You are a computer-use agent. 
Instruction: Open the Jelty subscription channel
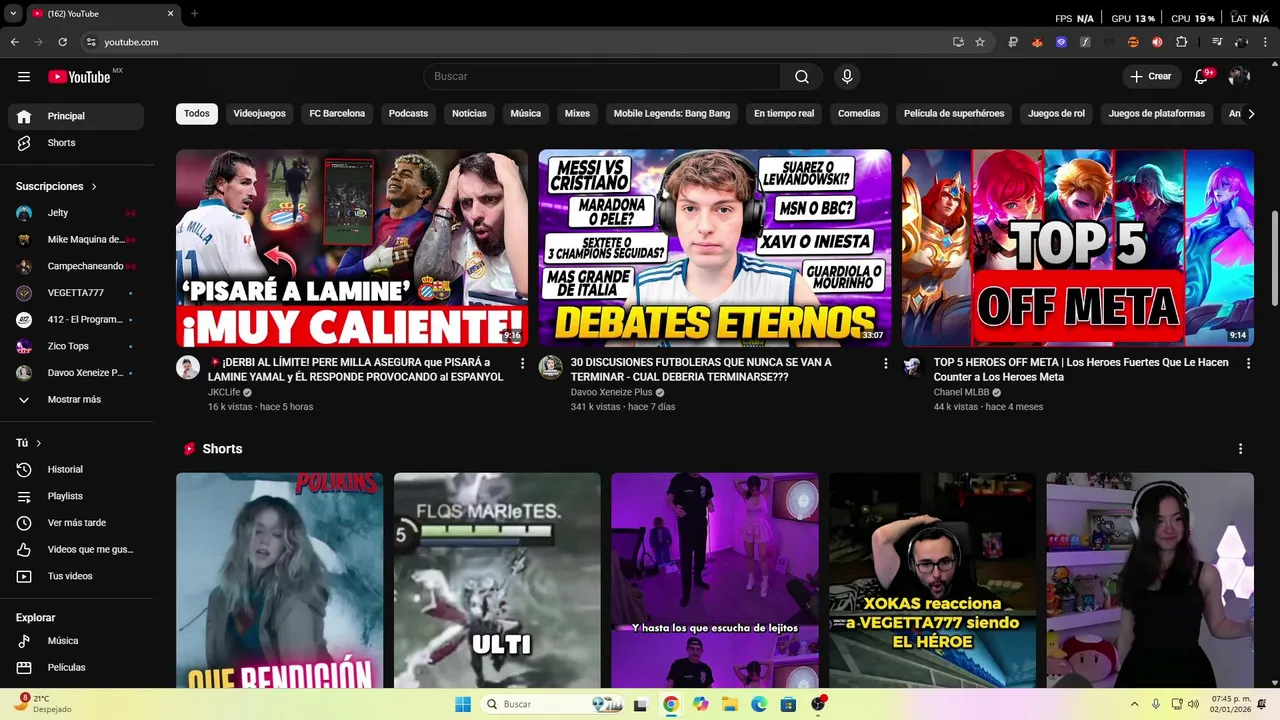pos(76,213)
